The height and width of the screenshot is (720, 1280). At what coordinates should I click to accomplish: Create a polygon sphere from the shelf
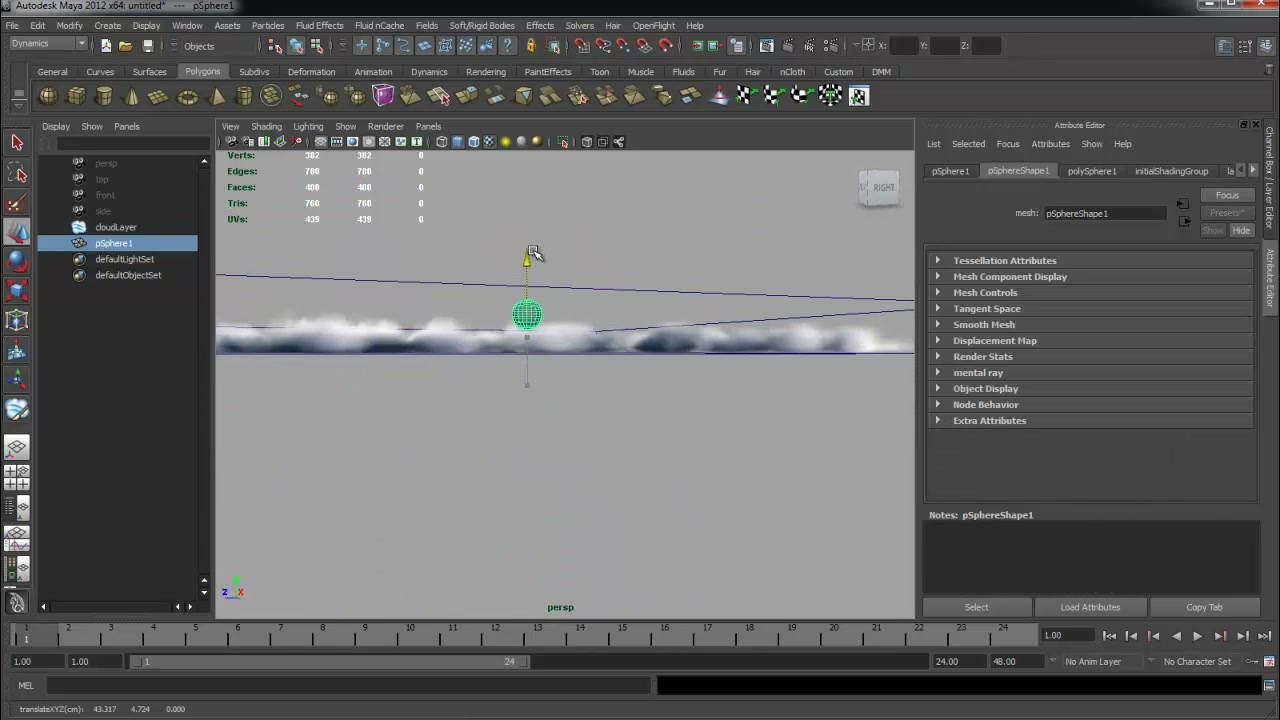coord(48,96)
